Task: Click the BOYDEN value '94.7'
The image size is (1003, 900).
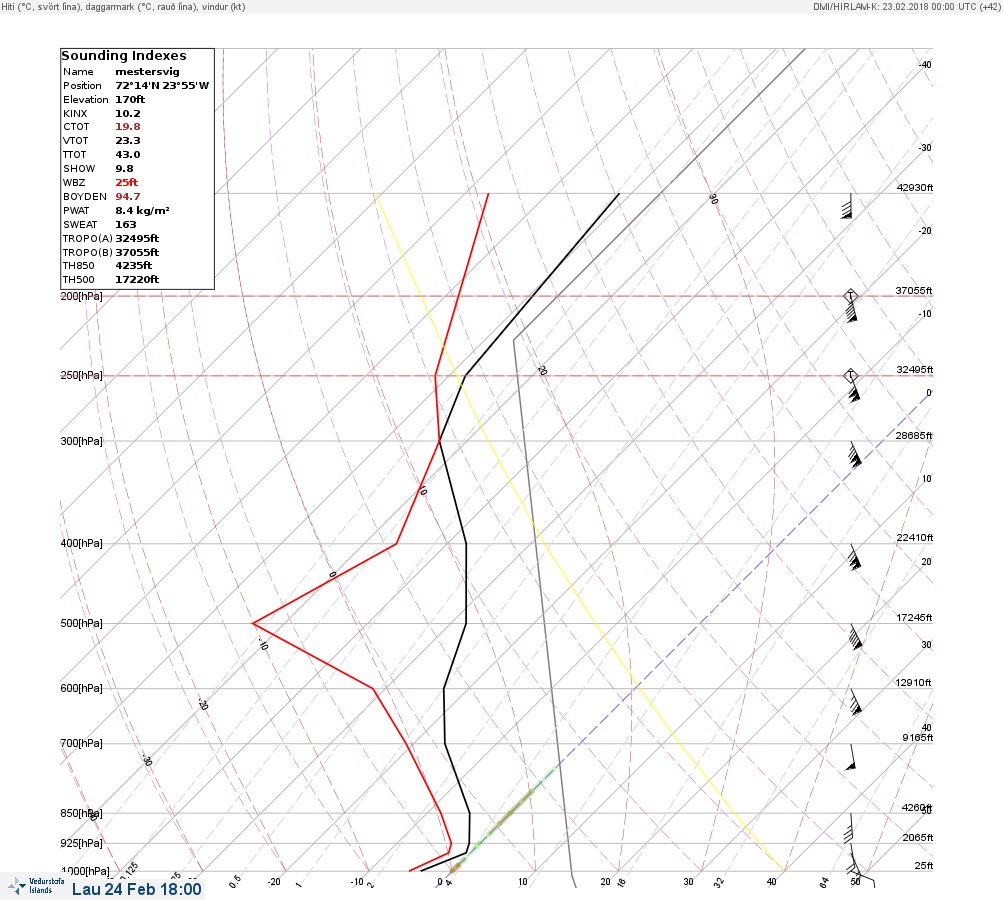Action: (128, 196)
